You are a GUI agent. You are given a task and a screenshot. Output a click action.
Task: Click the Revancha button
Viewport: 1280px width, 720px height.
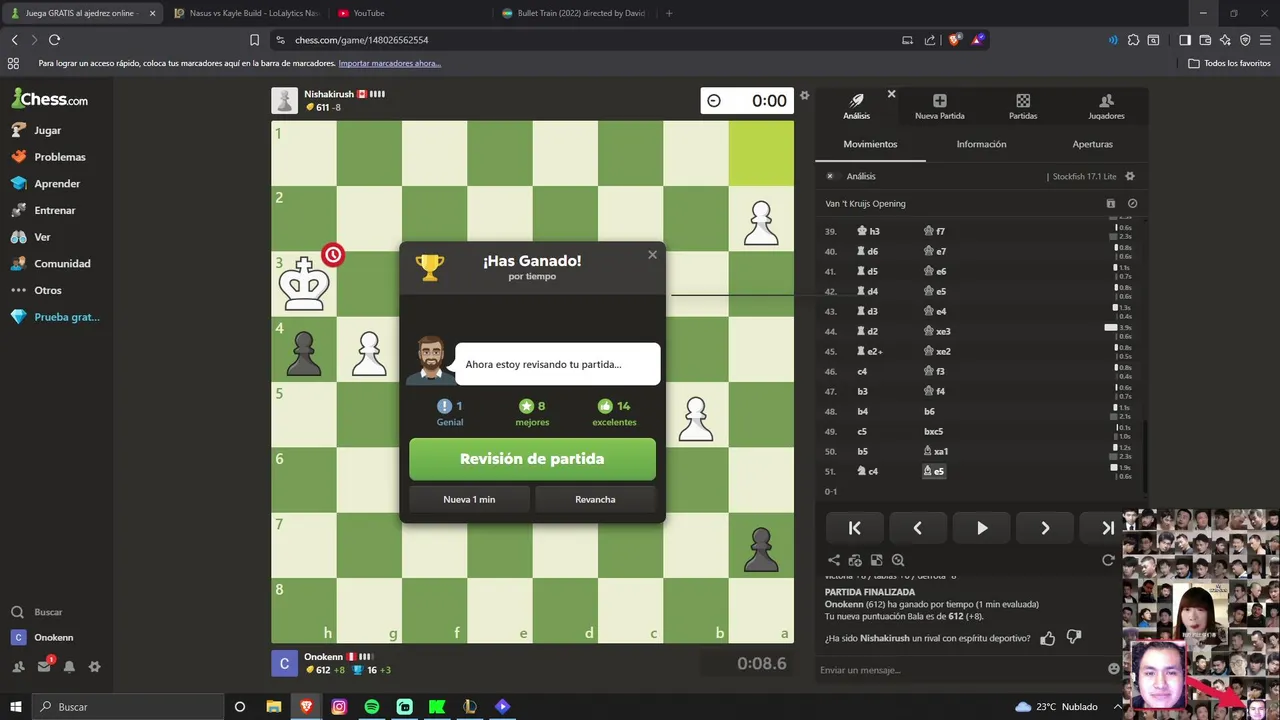pyautogui.click(x=595, y=499)
